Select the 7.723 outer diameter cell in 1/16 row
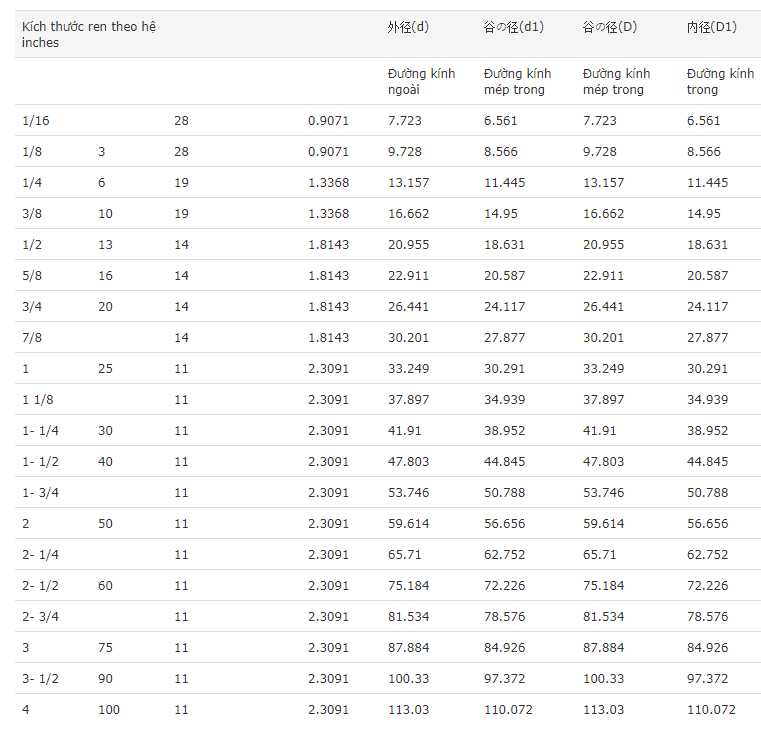This screenshot has width=761, height=732. pyautogui.click(x=405, y=120)
